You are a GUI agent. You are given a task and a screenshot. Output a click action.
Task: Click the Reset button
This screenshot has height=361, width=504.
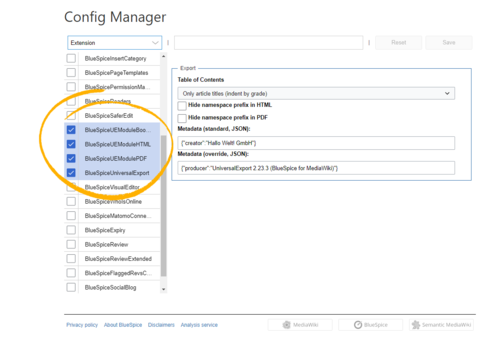(x=399, y=43)
